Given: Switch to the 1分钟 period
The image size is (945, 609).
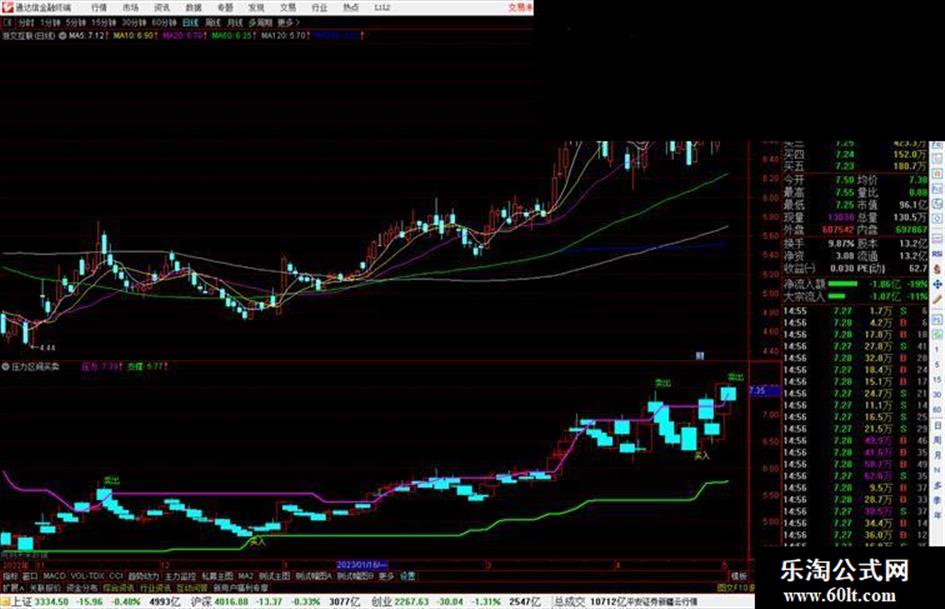Looking at the screenshot, I should pos(50,22).
